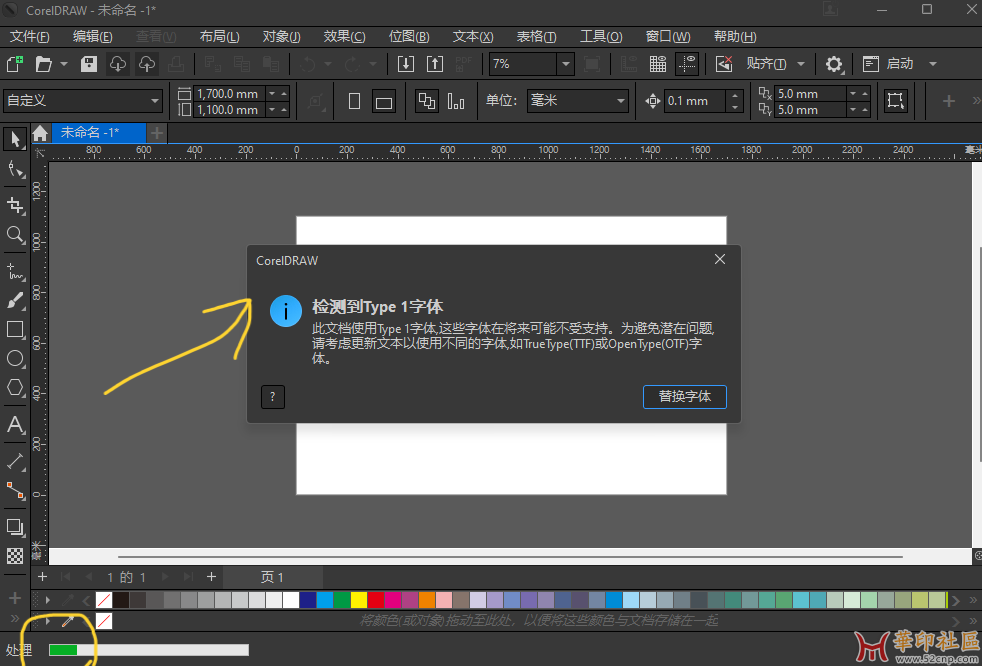Apply page size to current page only
The height and width of the screenshot is (666, 982).
point(456,101)
